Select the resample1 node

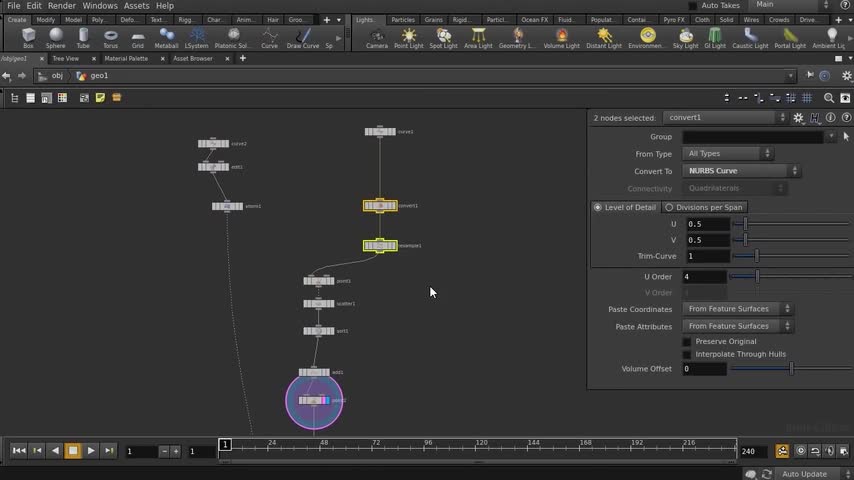pyautogui.click(x=380, y=246)
